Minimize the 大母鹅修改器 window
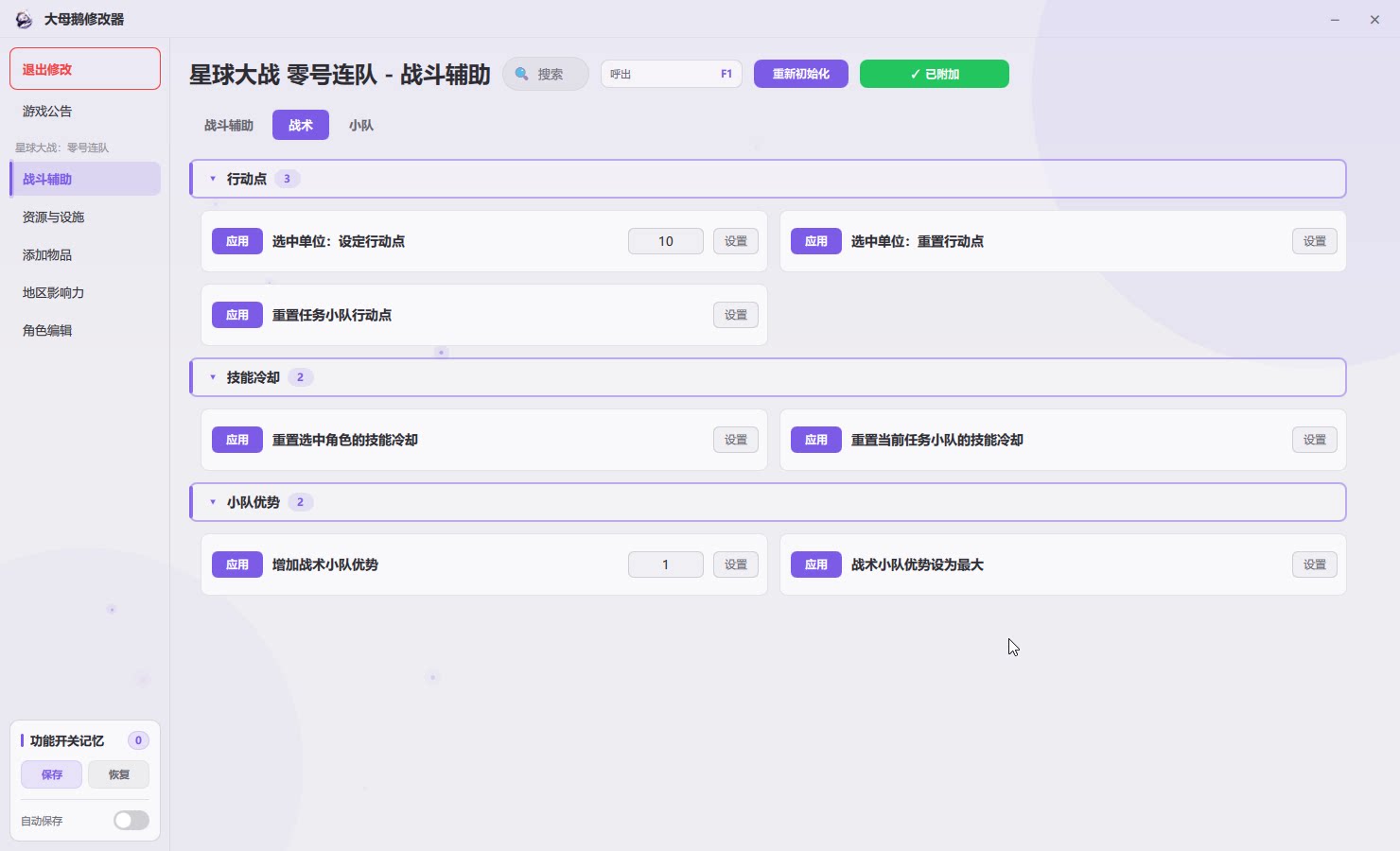Image resolution: width=1400 pixels, height=851 pixels. tap(1335, 20)
